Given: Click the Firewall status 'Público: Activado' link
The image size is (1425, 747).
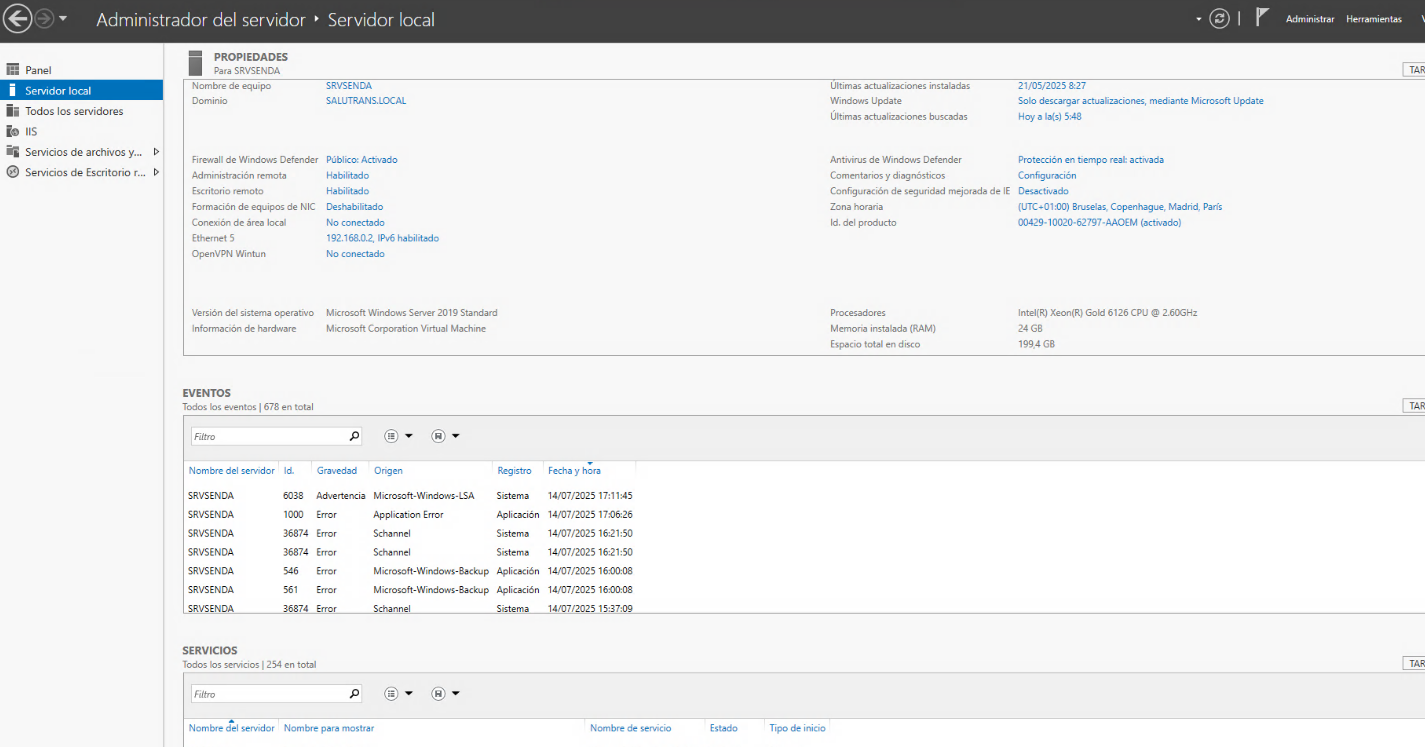Looking at the screenshot, I should pyautogui.click(x=361, y=160).
